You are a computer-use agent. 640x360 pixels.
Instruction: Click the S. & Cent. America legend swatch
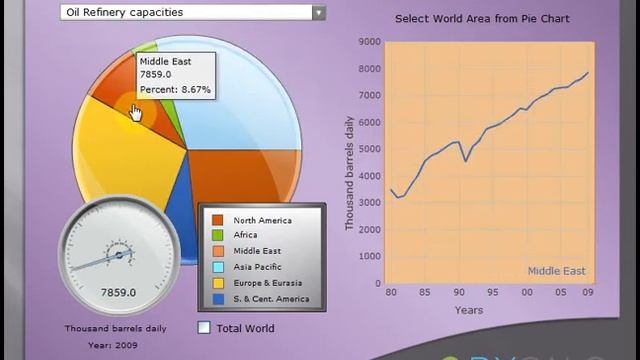coord(218,299)
